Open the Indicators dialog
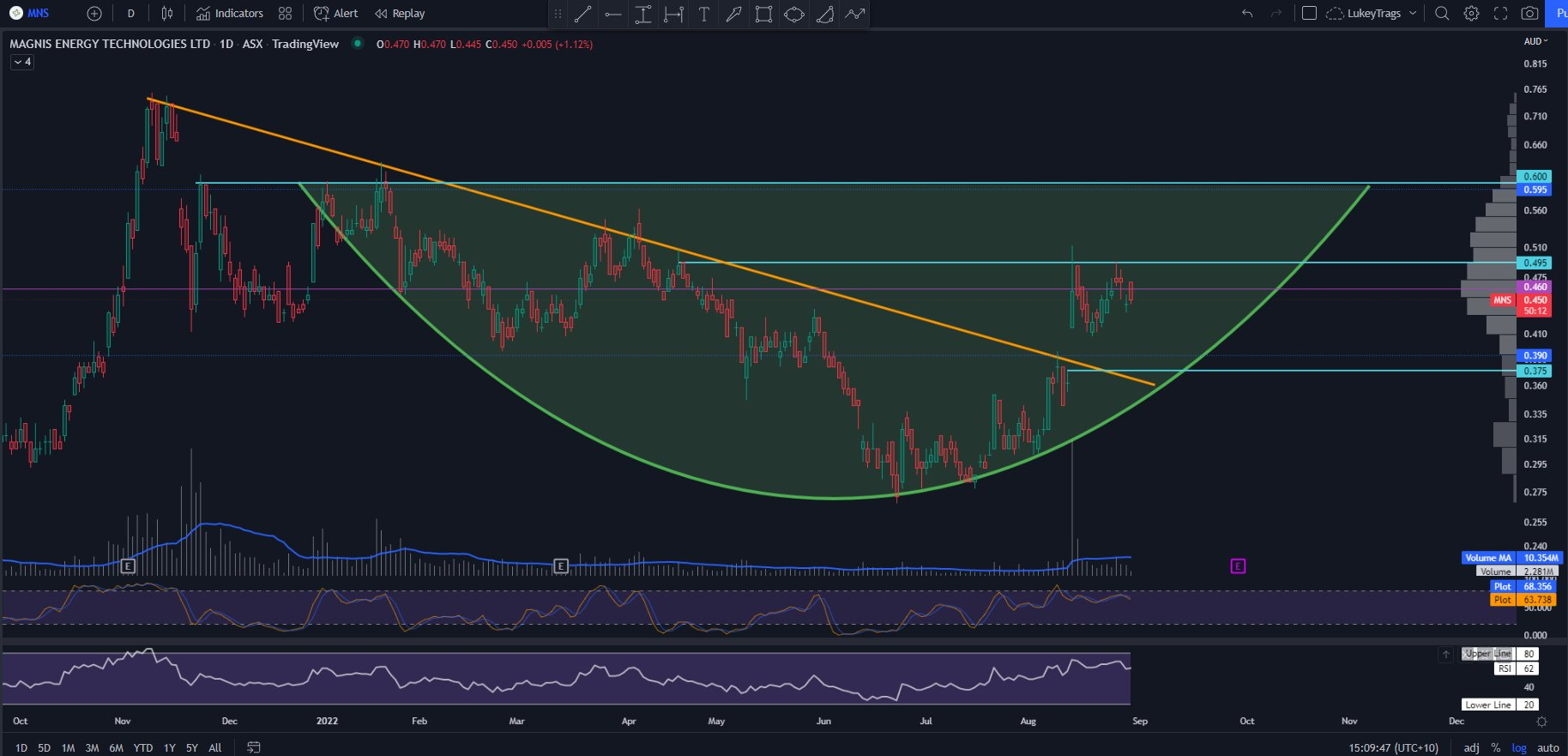The width and height of the screenshot is (1568, 756). (x=229, y=14)
